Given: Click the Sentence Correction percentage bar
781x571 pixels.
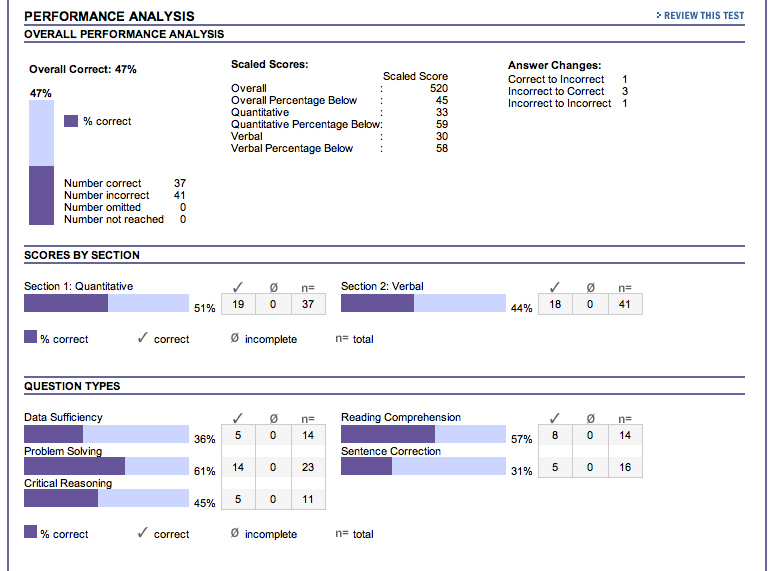Looking at the screenshot, I should [423, 466].
